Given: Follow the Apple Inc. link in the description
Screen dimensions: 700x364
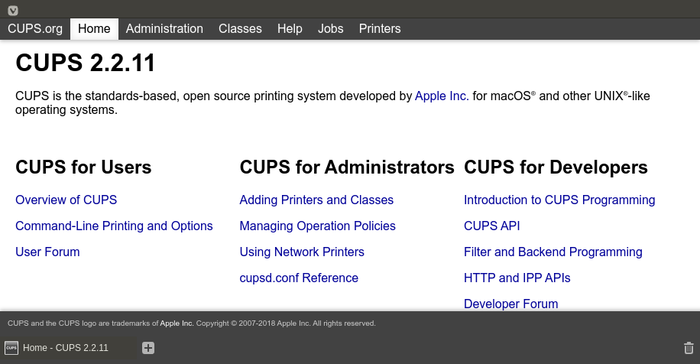Looking at the screenshot, I should pyautogui.click(x=442, y=96).
